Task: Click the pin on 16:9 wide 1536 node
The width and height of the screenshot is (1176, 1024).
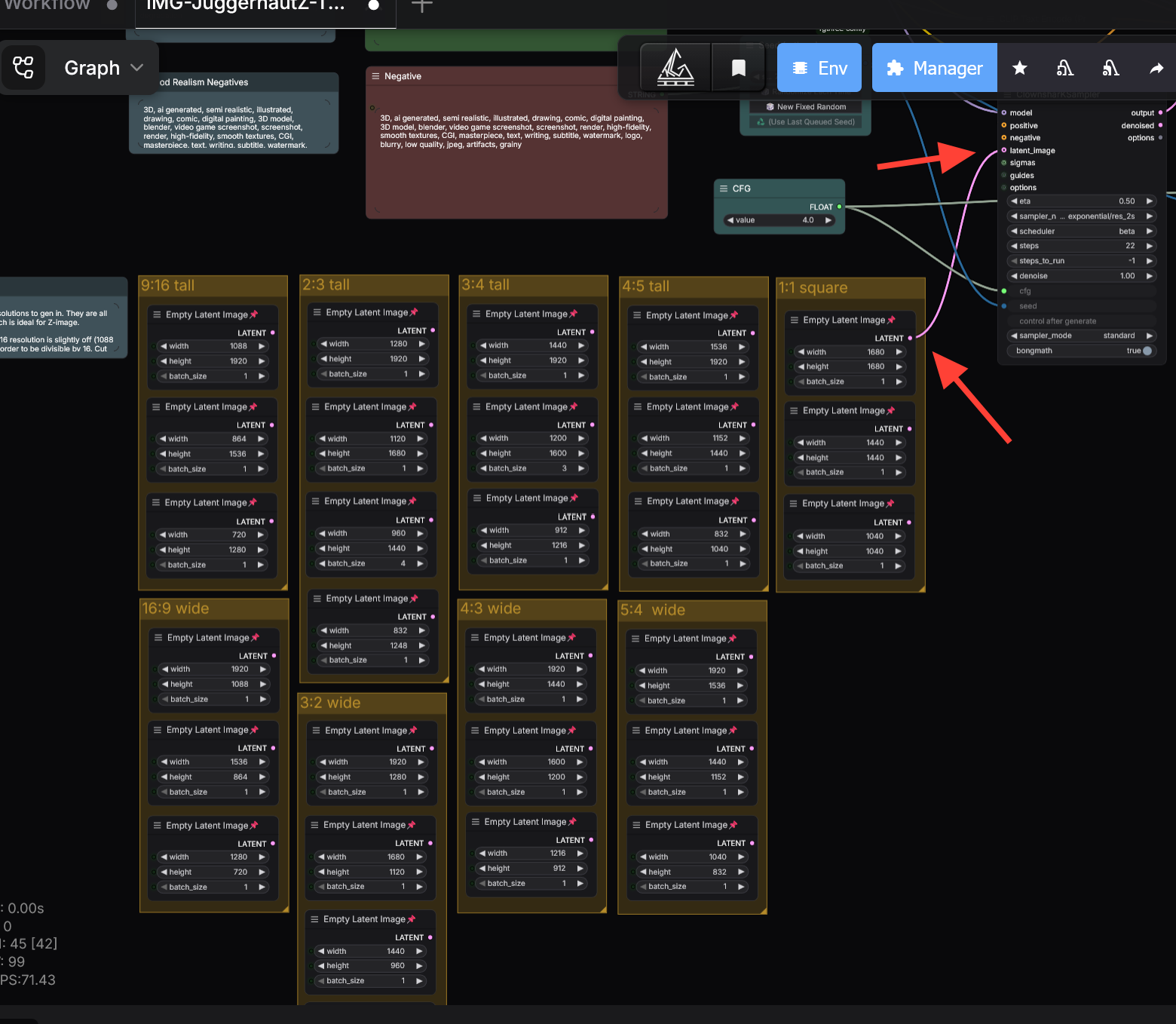Action: click(254, 730)
